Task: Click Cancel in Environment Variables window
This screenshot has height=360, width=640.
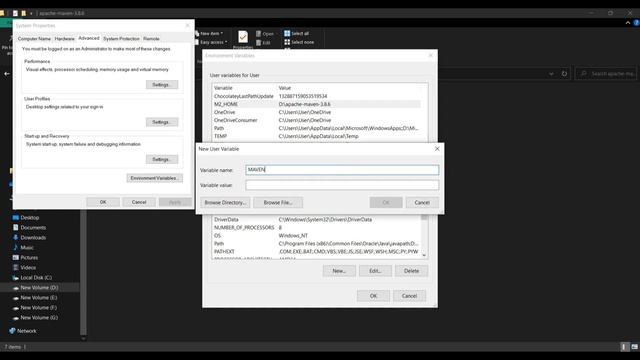Action: tap(409, 296)
